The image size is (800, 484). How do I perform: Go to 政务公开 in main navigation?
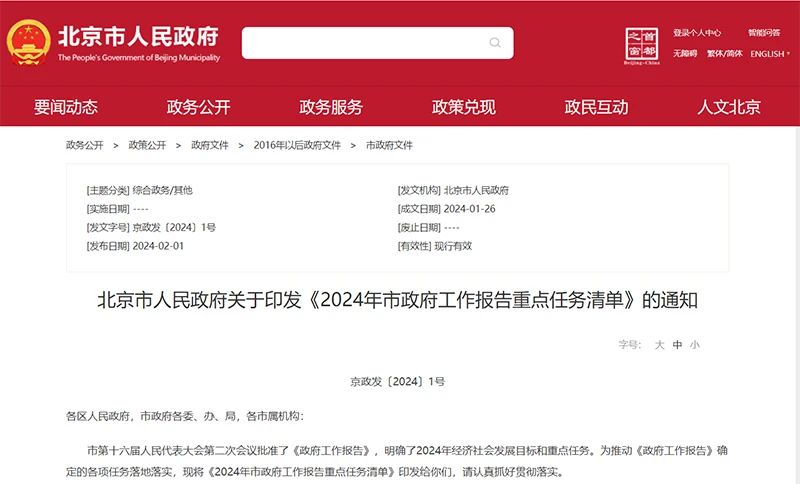point(198,107)
